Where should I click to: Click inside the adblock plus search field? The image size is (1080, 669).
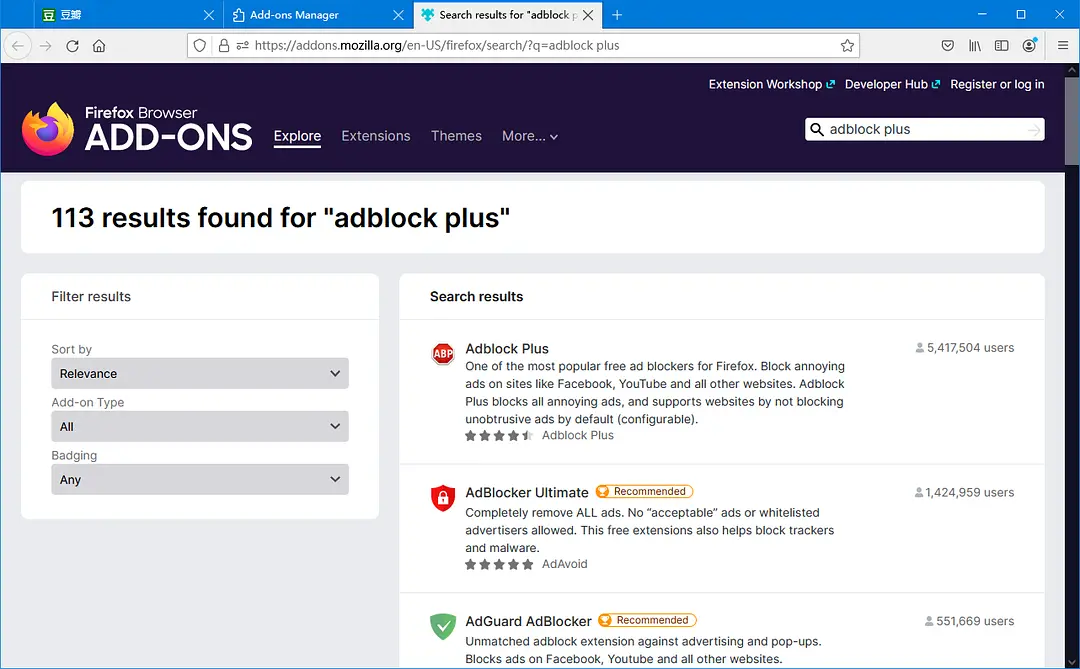click(x=920, y=130)
